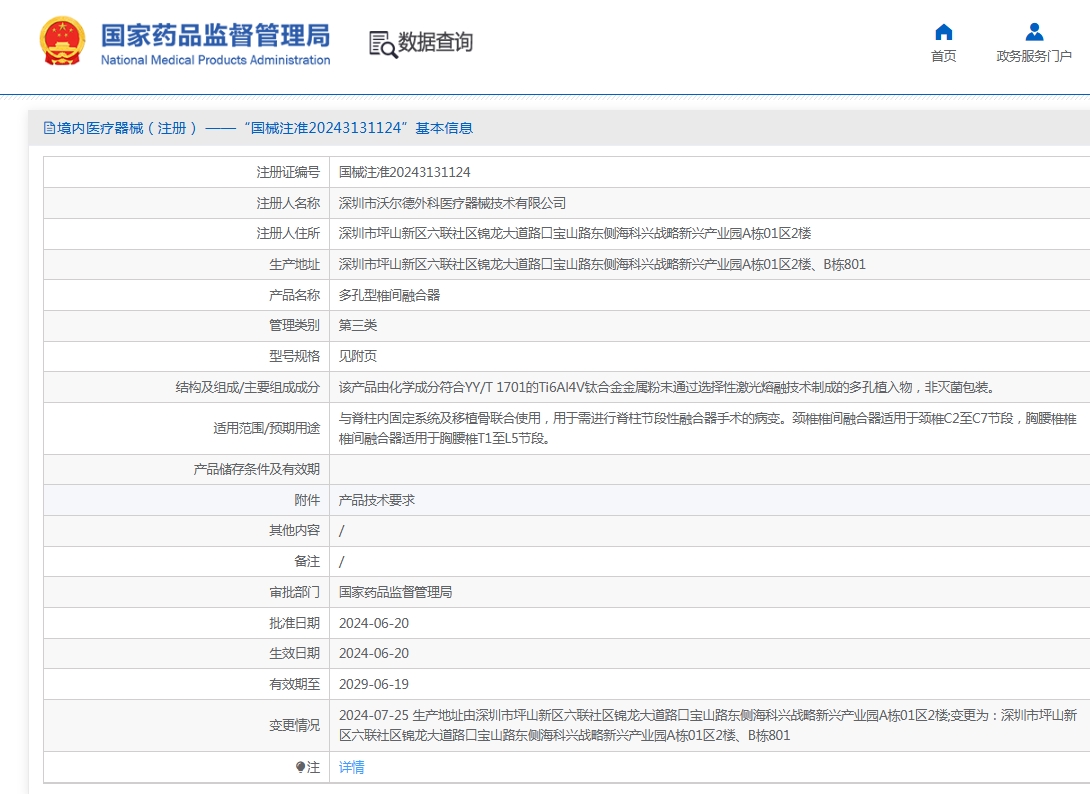Click the document icon before 境内医疗器械
This screenshot has height=794, width=1090.
pos(49,128)
